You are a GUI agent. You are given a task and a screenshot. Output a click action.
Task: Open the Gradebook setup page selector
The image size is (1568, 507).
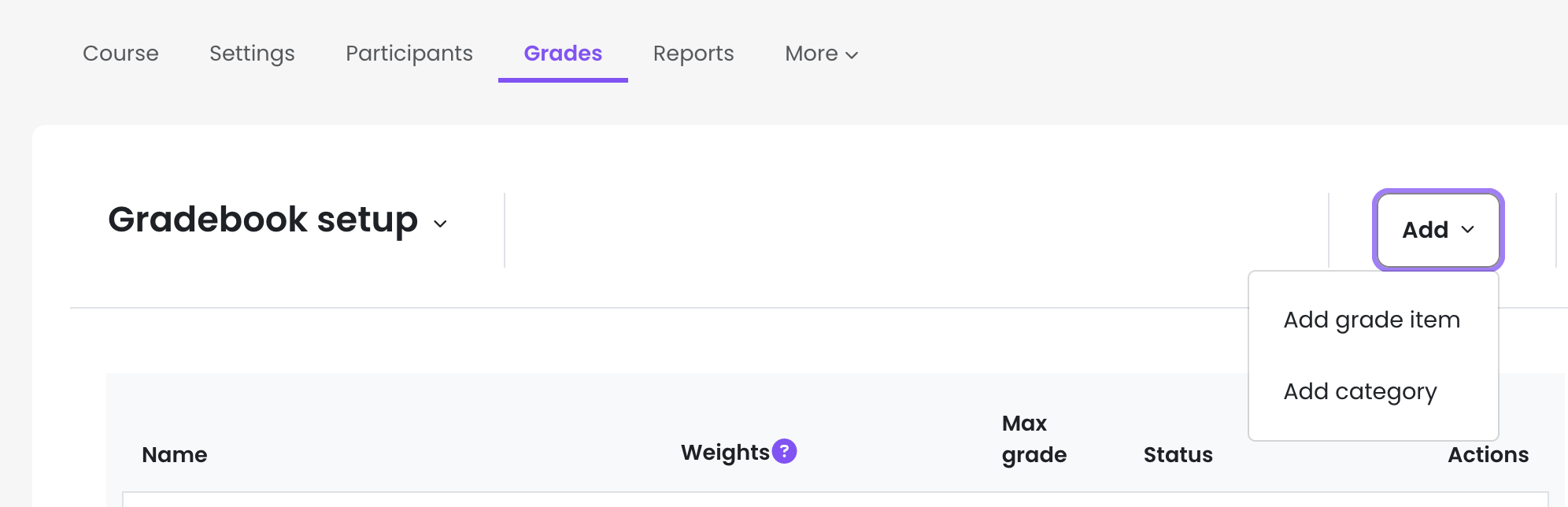(x=277, y=220)
